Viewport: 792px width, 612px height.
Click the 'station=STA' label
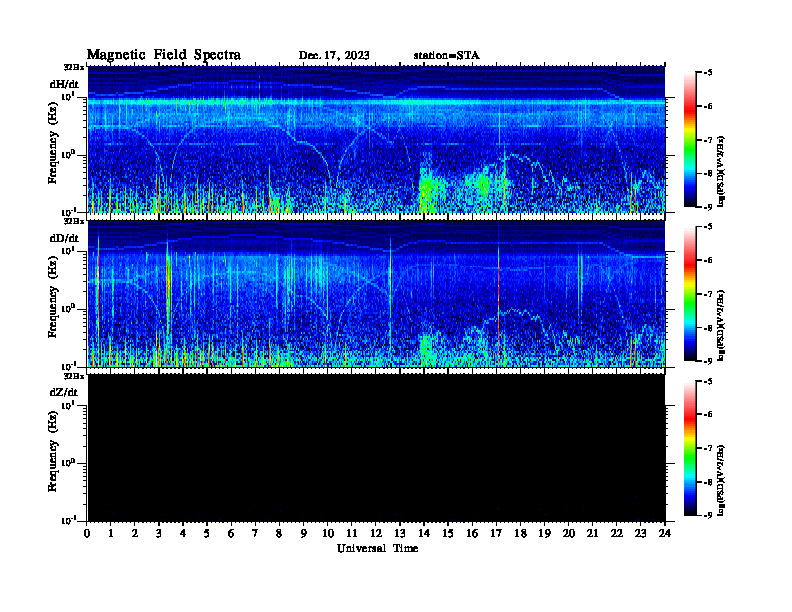[x=446, y=56]
